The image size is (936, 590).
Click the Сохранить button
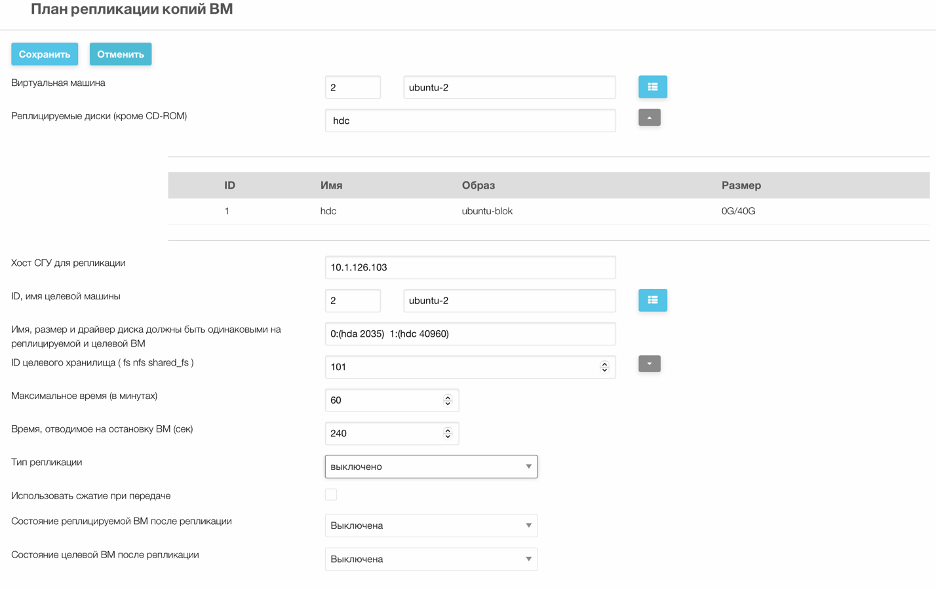click(45, 54)
